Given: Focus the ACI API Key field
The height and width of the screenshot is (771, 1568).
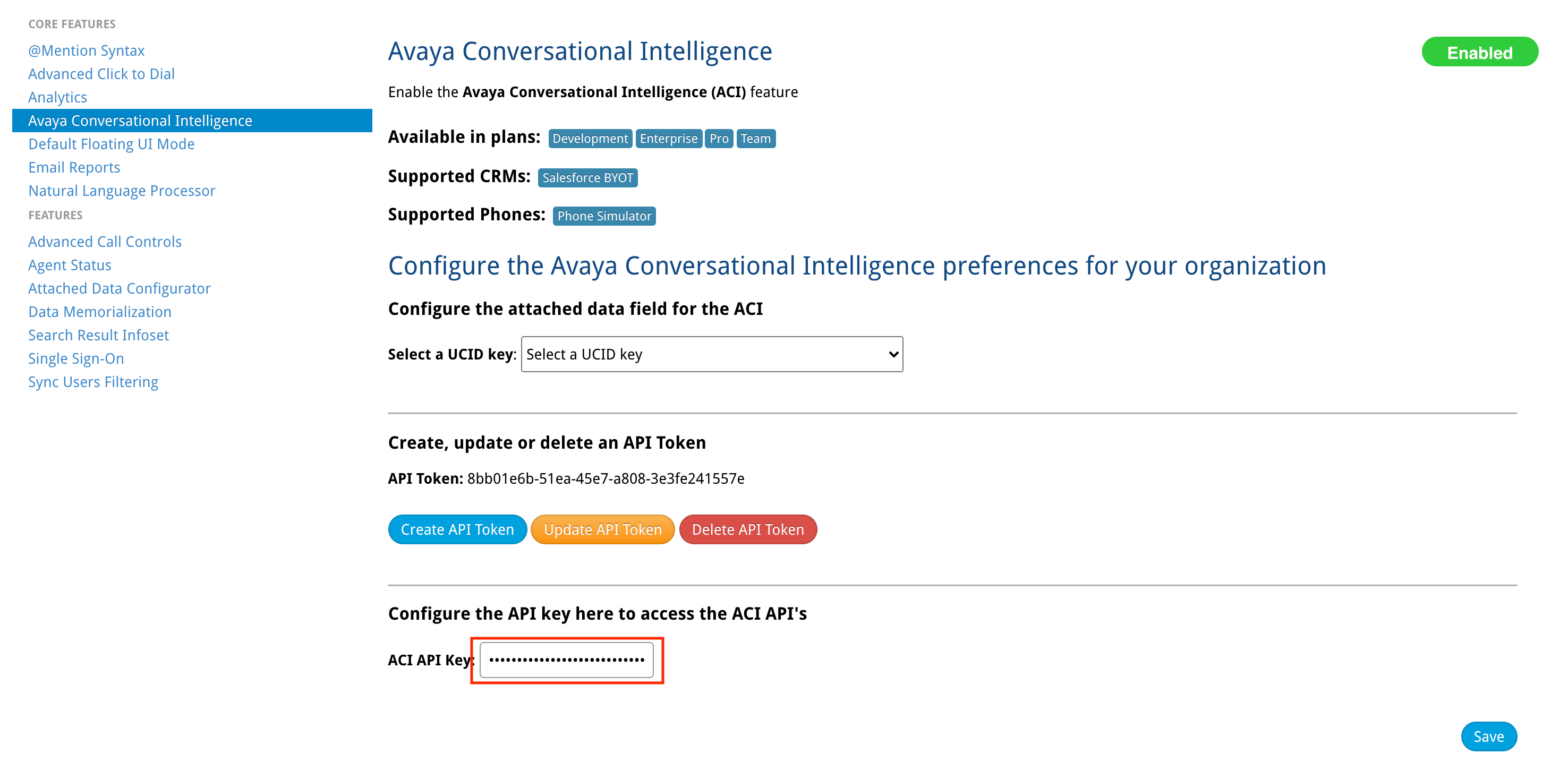Looking at the screenshot, I should (566, 659).
